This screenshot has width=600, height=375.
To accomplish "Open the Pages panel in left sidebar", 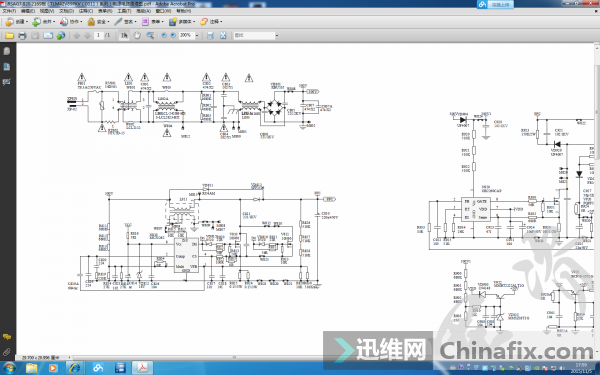I will pyautogui.click(x=7, y=51).
